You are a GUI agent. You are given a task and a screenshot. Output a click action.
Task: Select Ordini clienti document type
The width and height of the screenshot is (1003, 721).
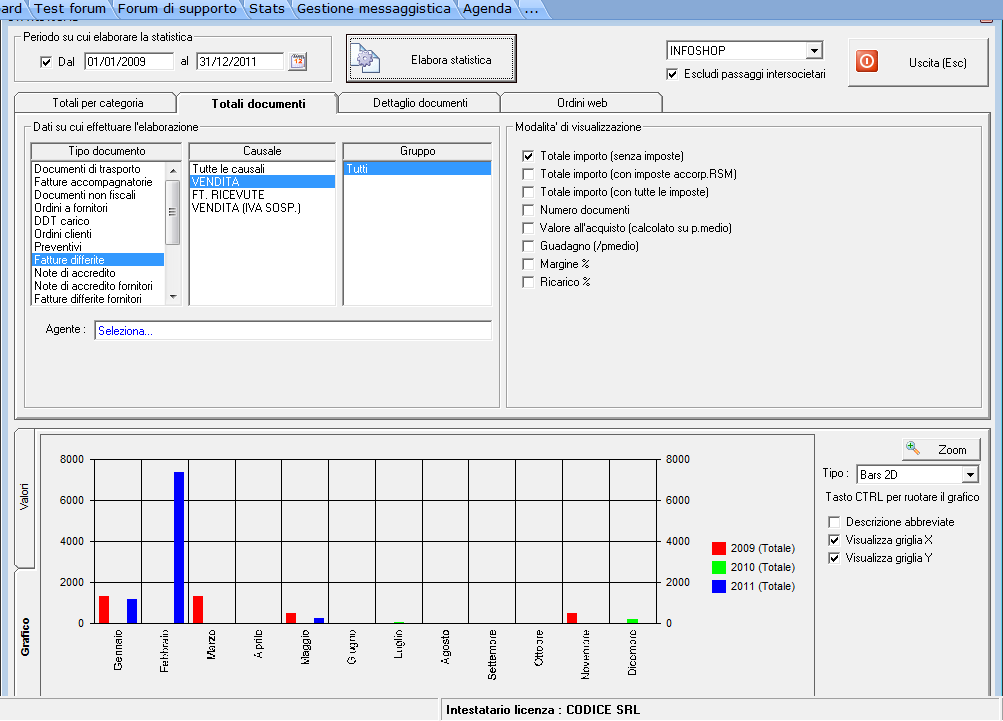[x=98, y=234]
